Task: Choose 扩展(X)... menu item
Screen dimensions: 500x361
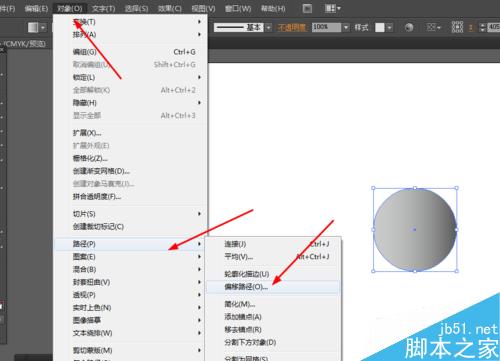Action: click(130, 133)
